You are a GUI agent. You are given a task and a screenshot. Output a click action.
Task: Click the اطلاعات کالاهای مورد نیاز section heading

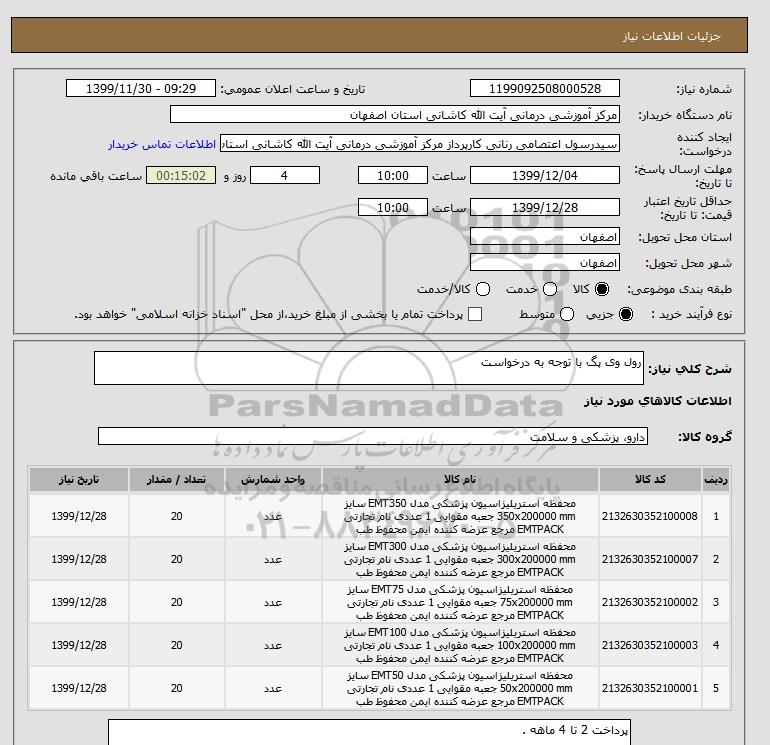click(x=658, y=401)
